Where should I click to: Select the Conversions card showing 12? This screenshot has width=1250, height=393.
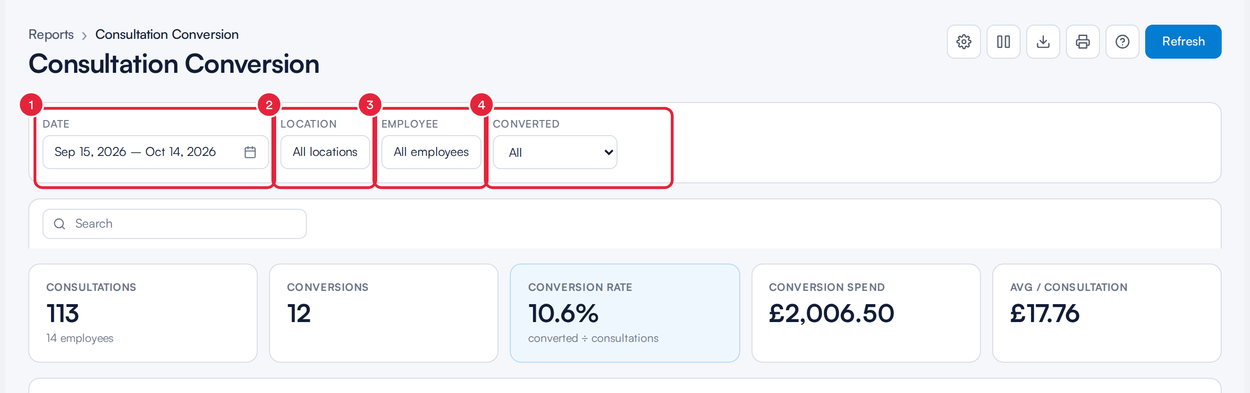click(x=383, y=313)
